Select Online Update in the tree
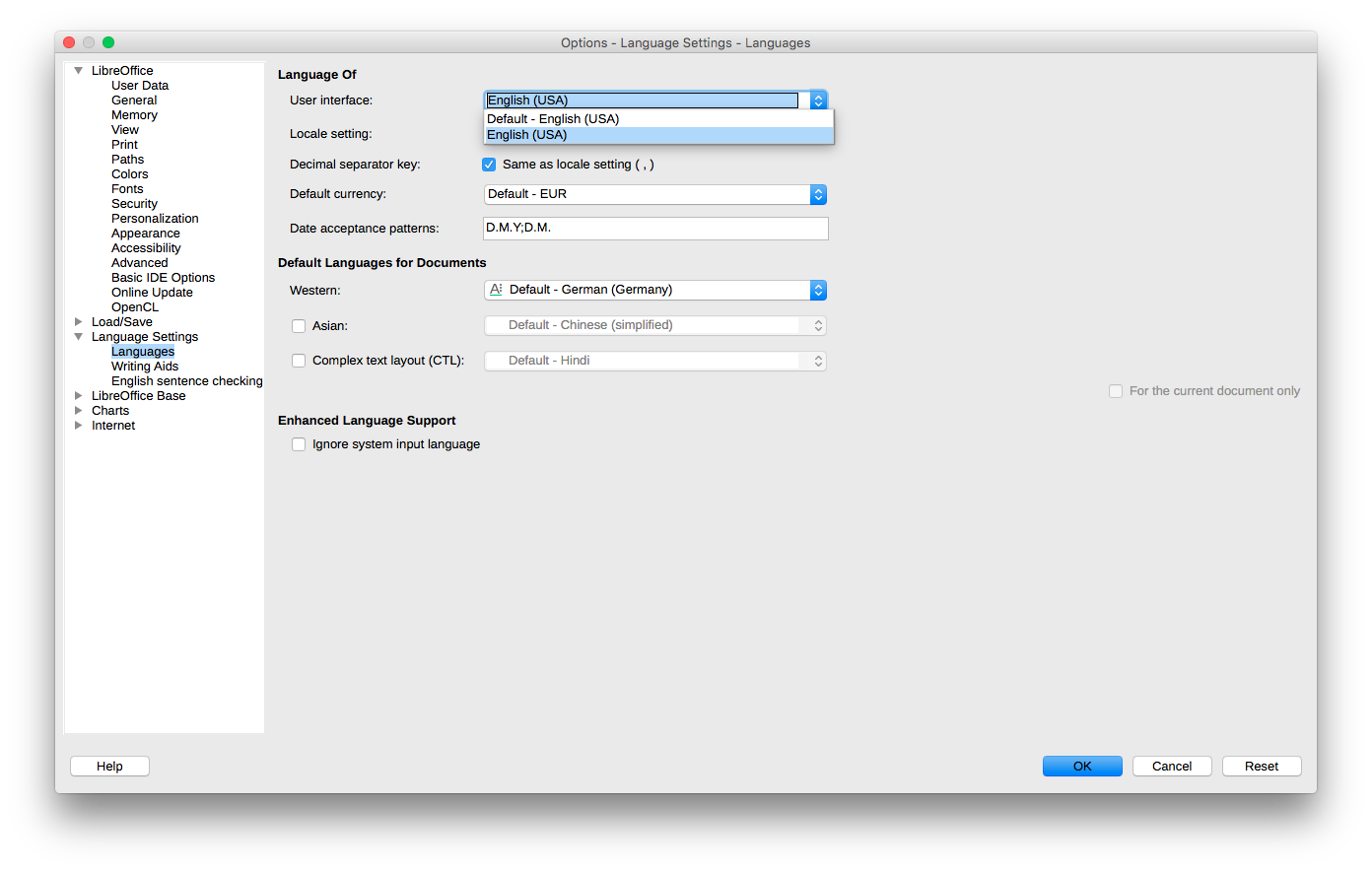Viewport: 1372px width, 872px height. click(152, 293)
